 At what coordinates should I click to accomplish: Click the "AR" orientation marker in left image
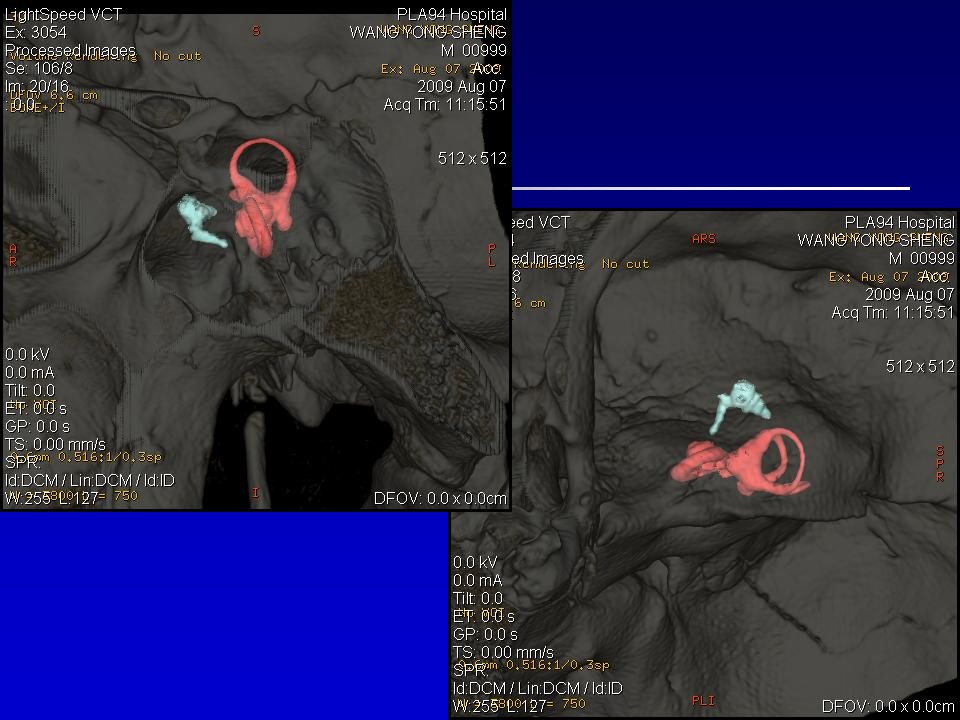pos(13,255)
